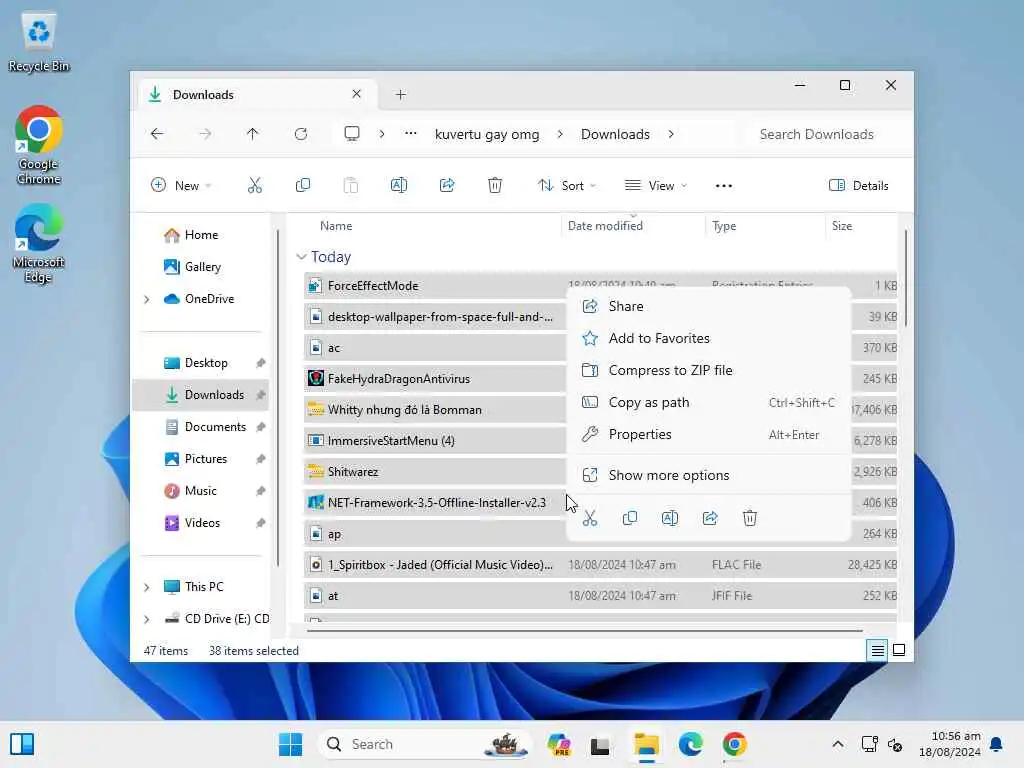Switch to the large thumbnails view icon

click(x=899, y=650)
